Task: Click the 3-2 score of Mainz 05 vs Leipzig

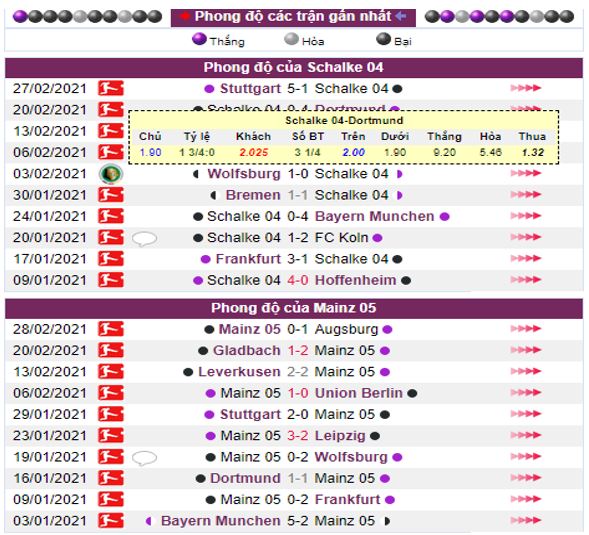Action: 298,436
